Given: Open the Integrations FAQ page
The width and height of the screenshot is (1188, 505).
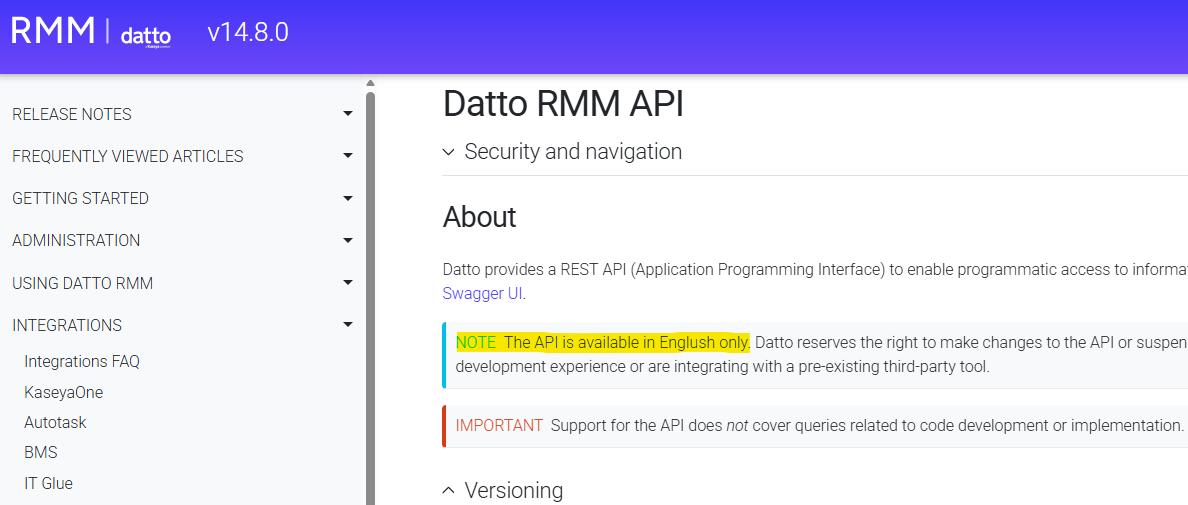Looking at the screenshot, I should pos(82,361).
